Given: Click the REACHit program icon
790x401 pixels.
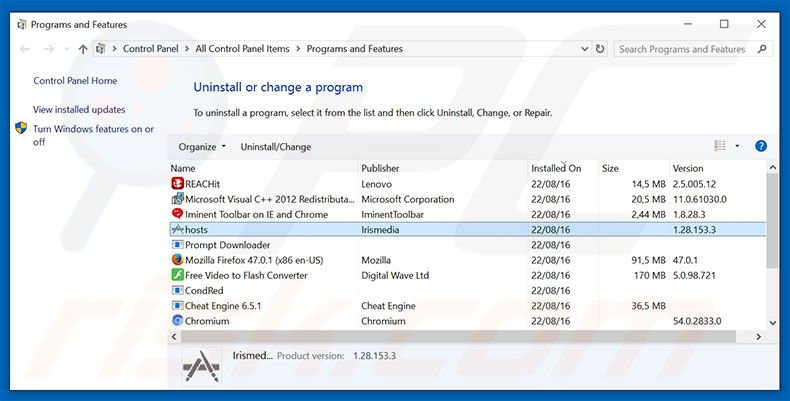Looking at the screenshot, I should point(177,184).
